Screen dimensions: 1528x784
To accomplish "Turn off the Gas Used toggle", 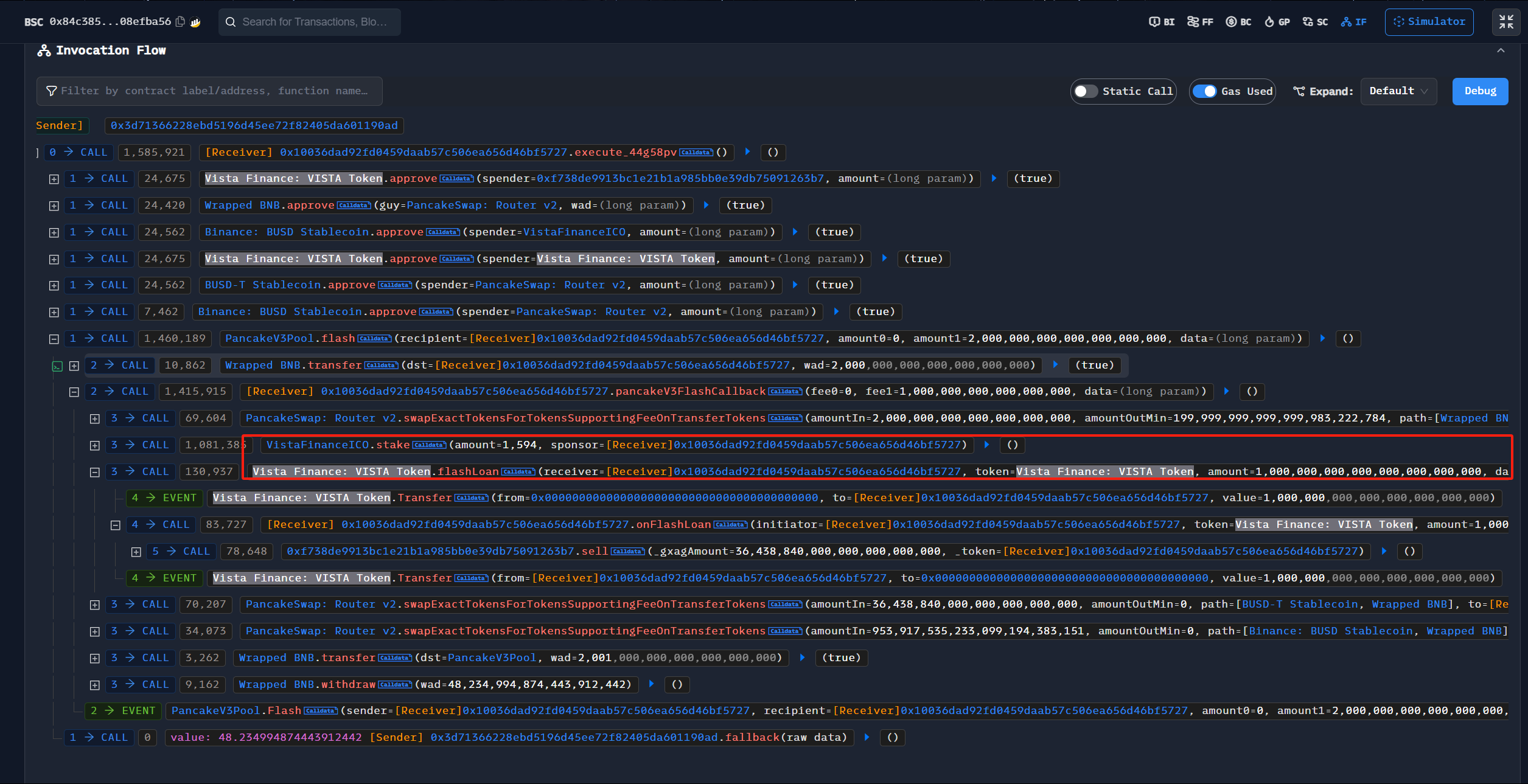I will click(x=1204, y=91).
